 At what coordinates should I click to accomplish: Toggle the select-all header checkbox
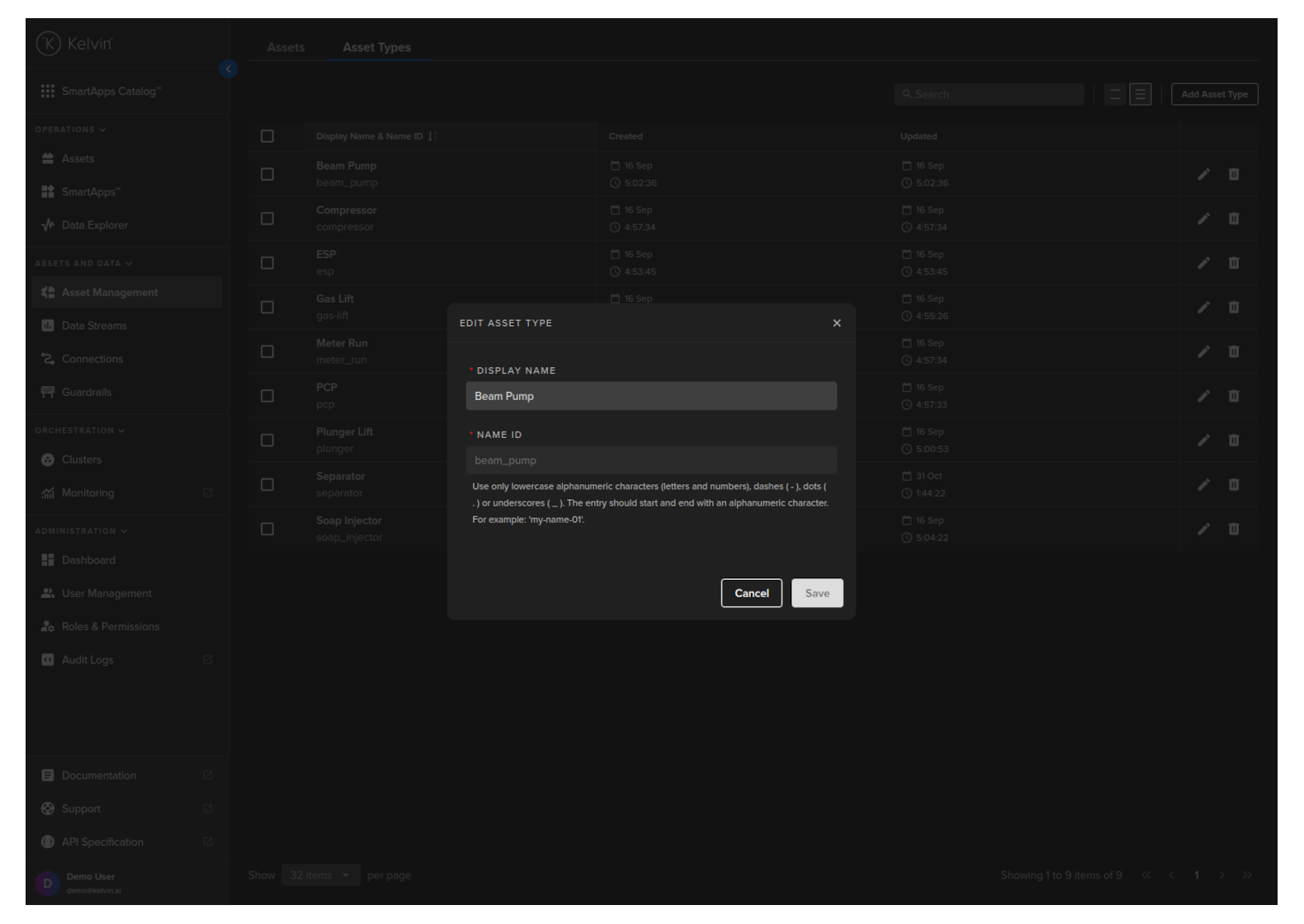click(x=267, y=136)
